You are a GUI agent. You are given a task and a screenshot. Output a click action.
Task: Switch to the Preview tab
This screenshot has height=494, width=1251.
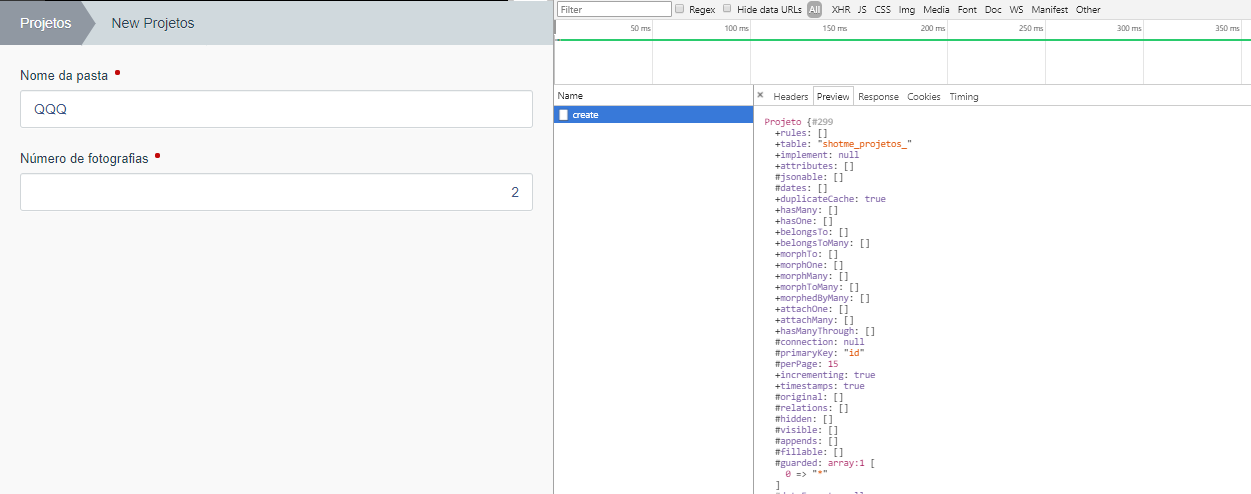[833, 97]
